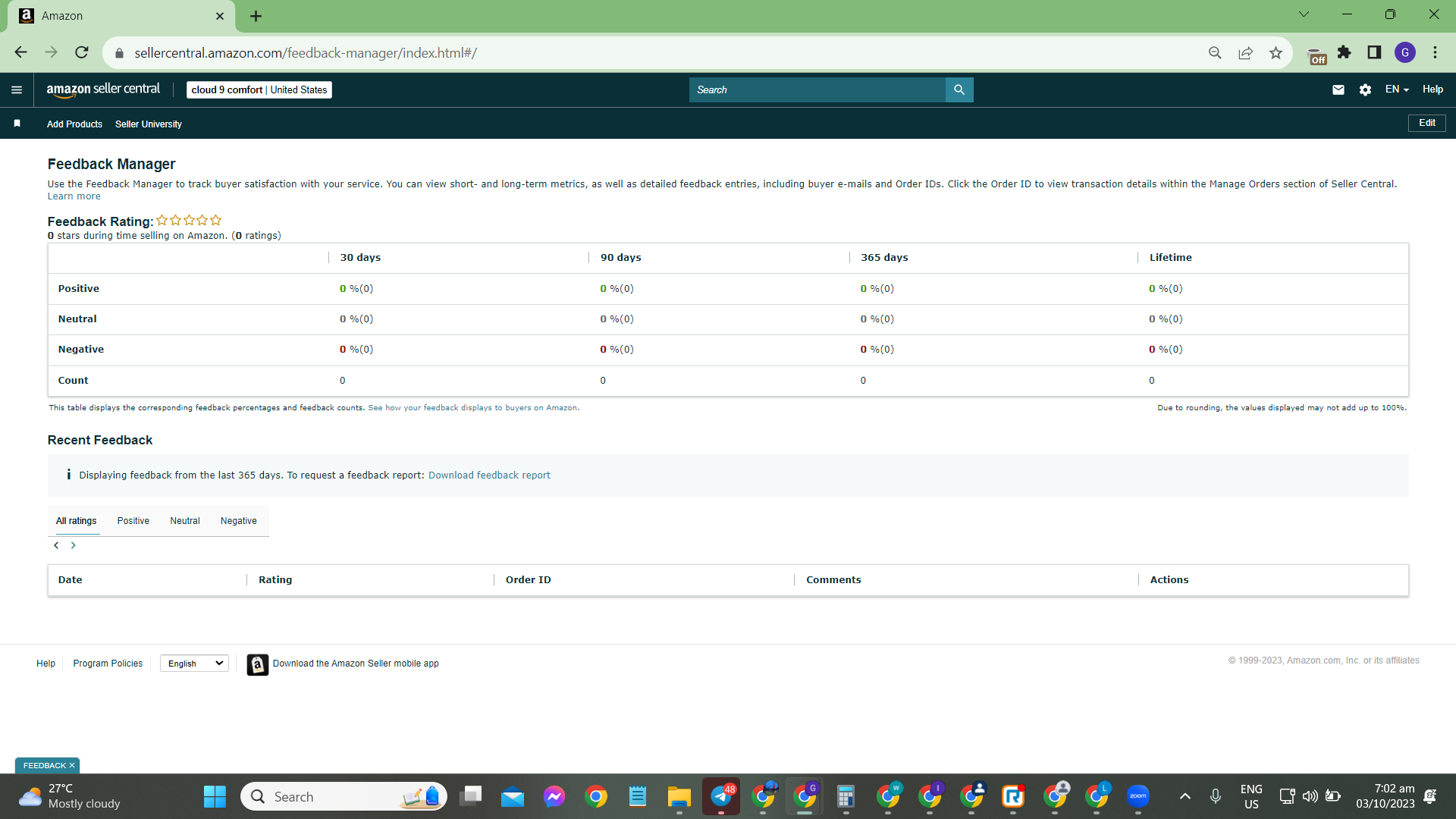Click the Edit button

pyautogui.click(x=1427, y=123)
